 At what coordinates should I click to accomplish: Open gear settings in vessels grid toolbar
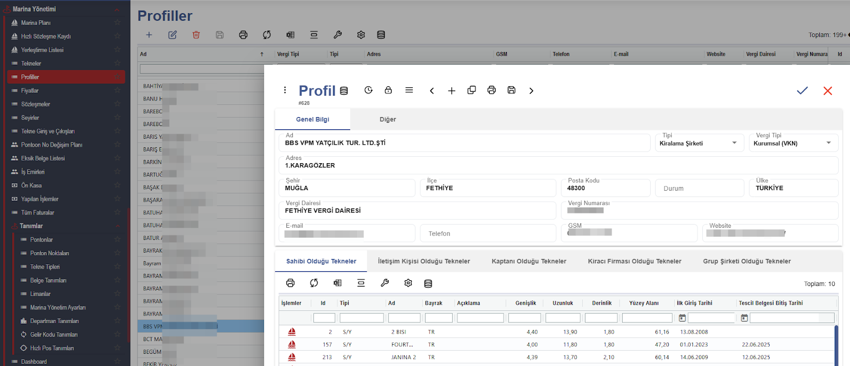pyautogui.click(x=408, y=283)
